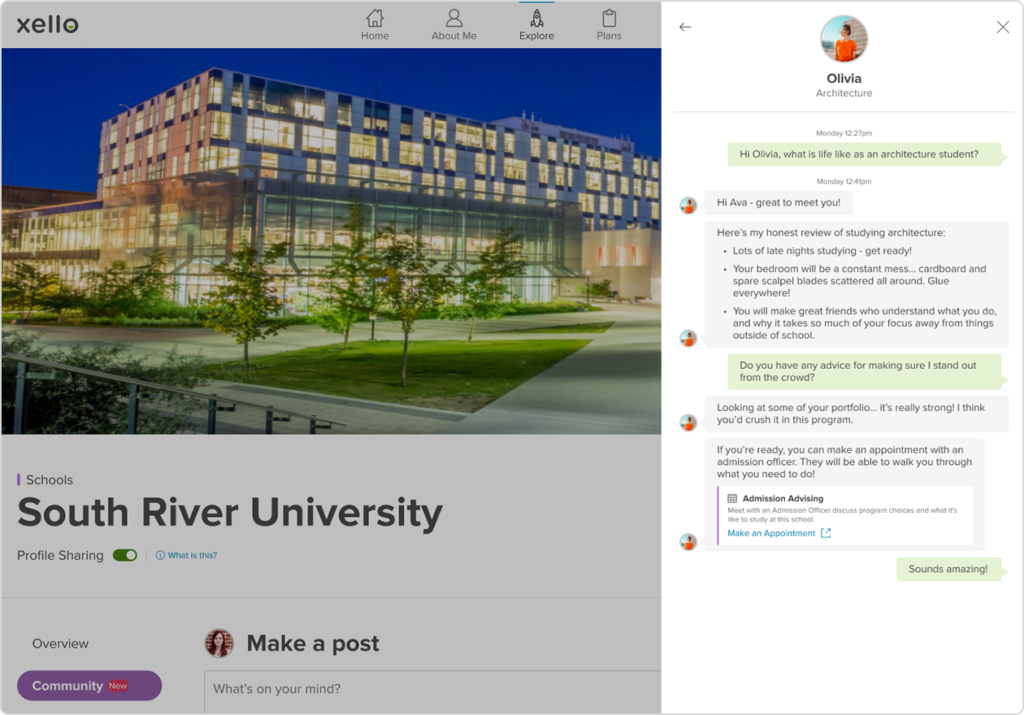Click the back arrow in the chat panel

(685, 27)
